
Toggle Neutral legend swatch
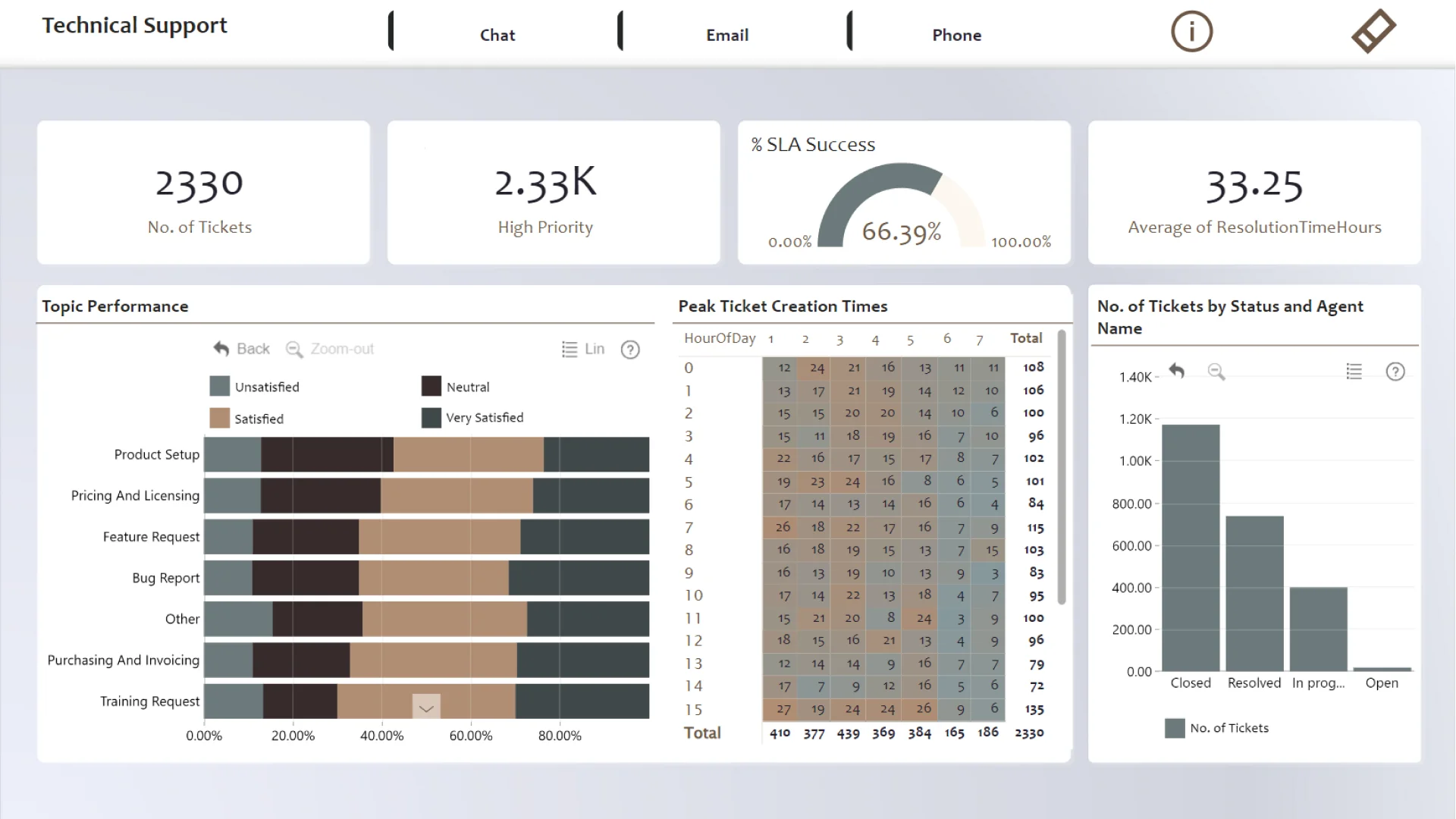tap(431, 386)
